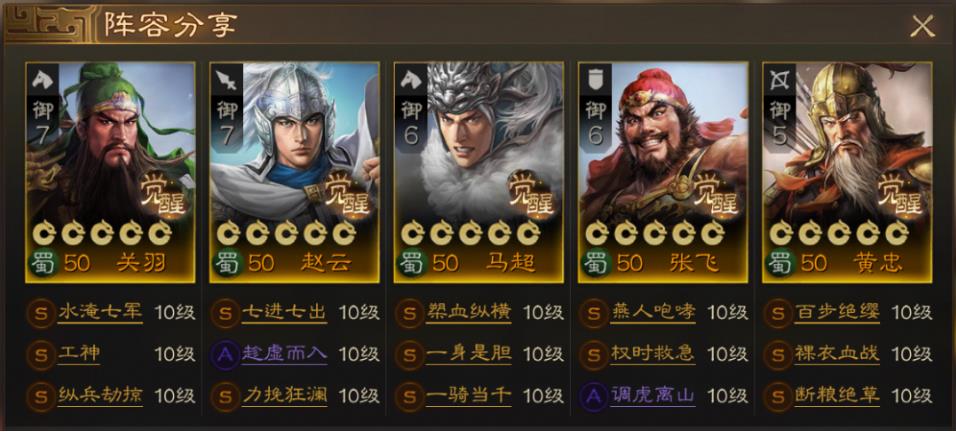This screenshot has width=956, height=432.
Task: Open the 关羽 hero card portrait
Action: tap(110, 172)
